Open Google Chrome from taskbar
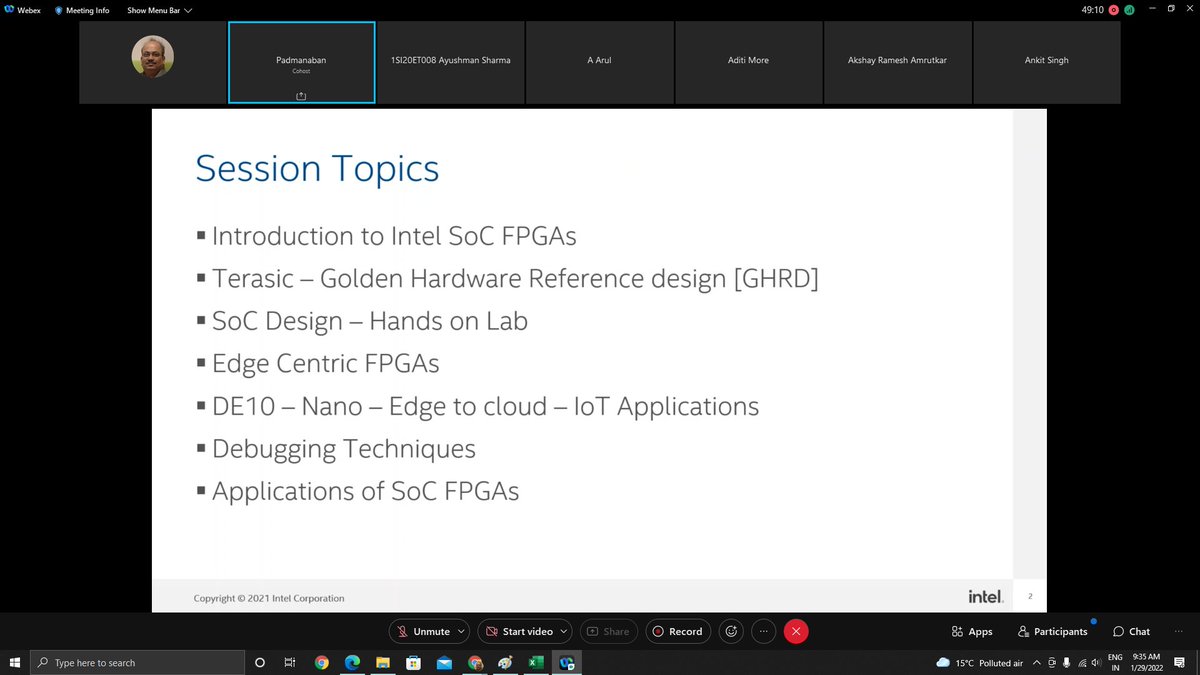This screenshot has width=1200, height=675. [x=321, y=662]
